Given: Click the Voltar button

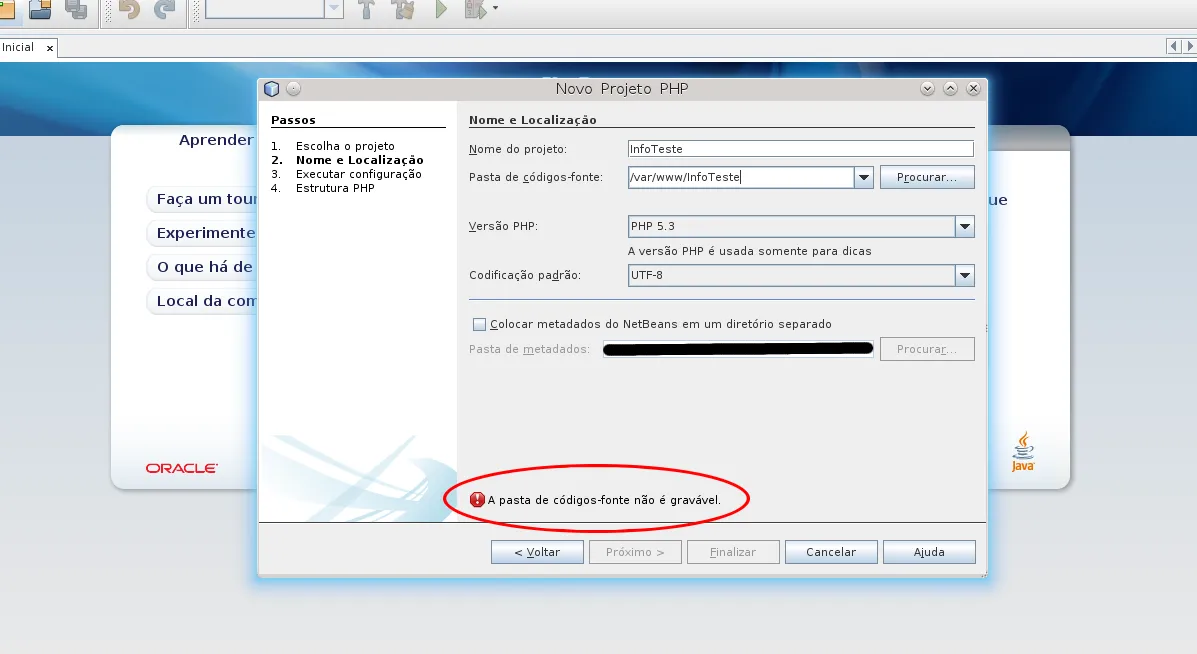Looking at the screenshot, I should coord(537,552).
